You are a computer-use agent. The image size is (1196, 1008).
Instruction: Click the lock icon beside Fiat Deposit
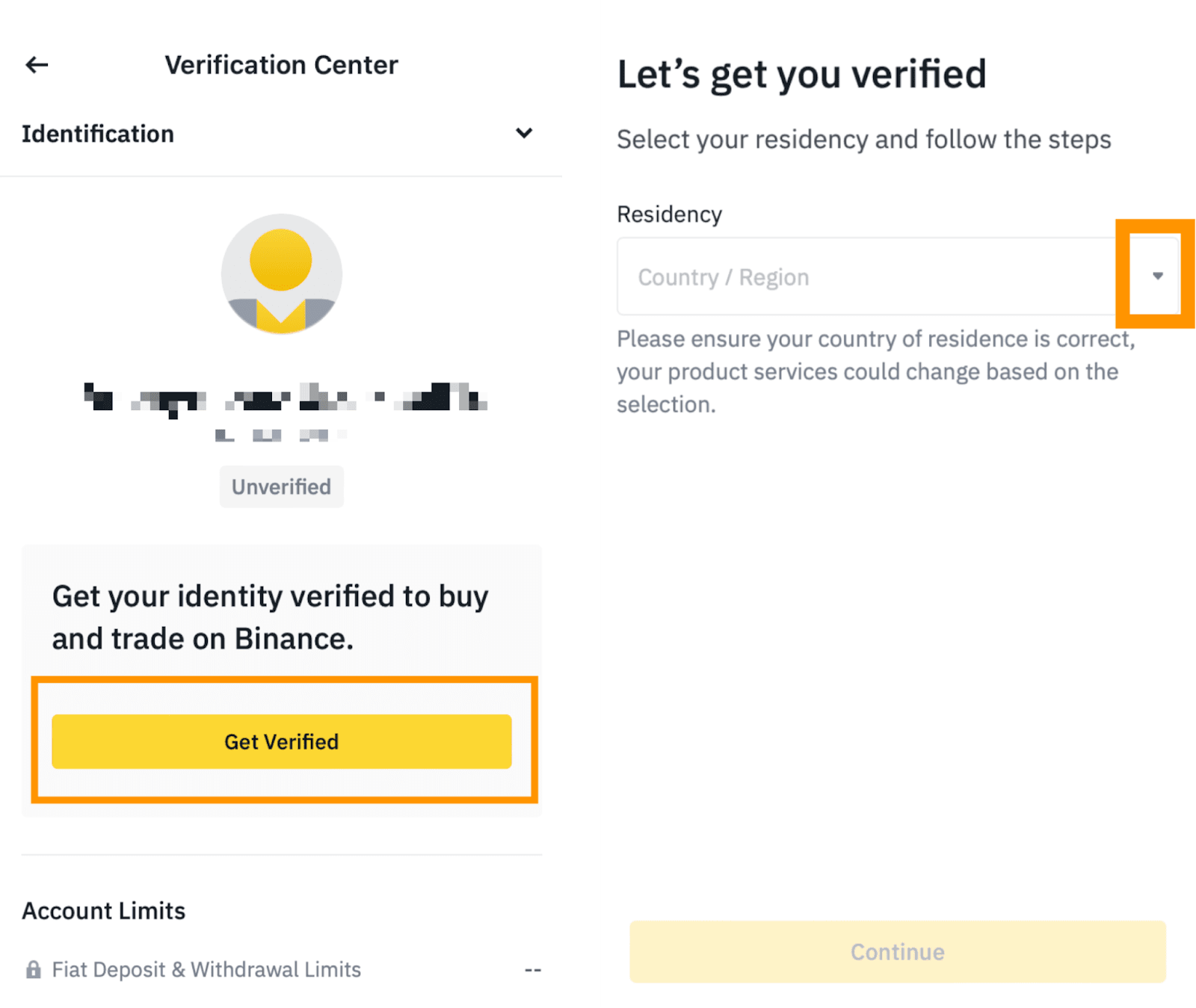[x=34, y=970]
